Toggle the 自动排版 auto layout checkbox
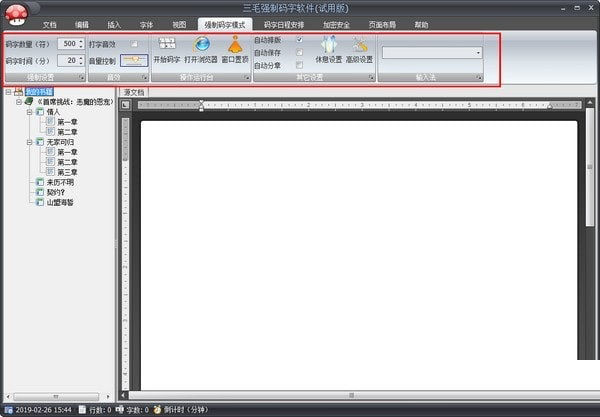 (299, 39)
